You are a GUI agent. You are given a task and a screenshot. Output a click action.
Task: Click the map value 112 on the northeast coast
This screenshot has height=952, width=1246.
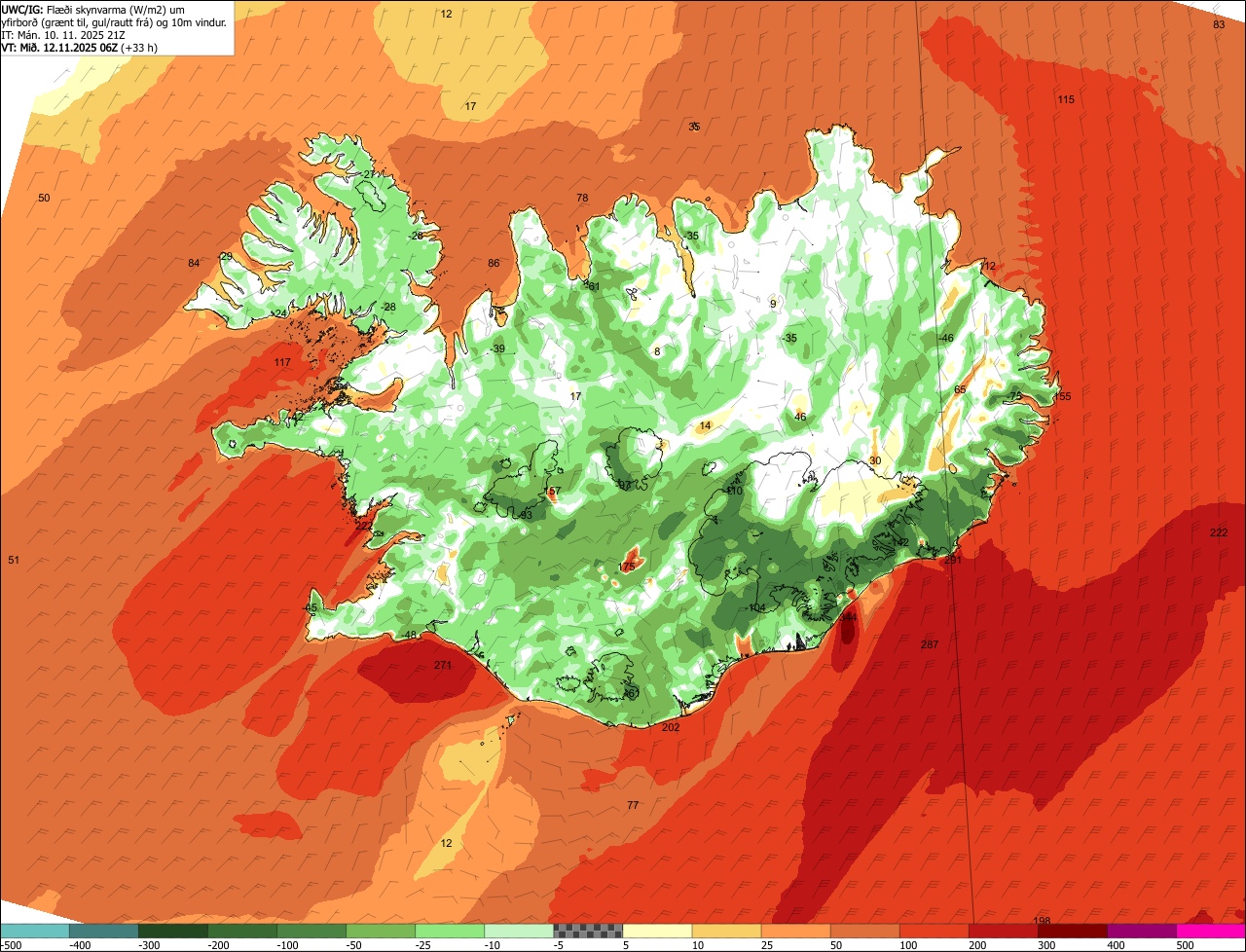[x=988, y=266]
